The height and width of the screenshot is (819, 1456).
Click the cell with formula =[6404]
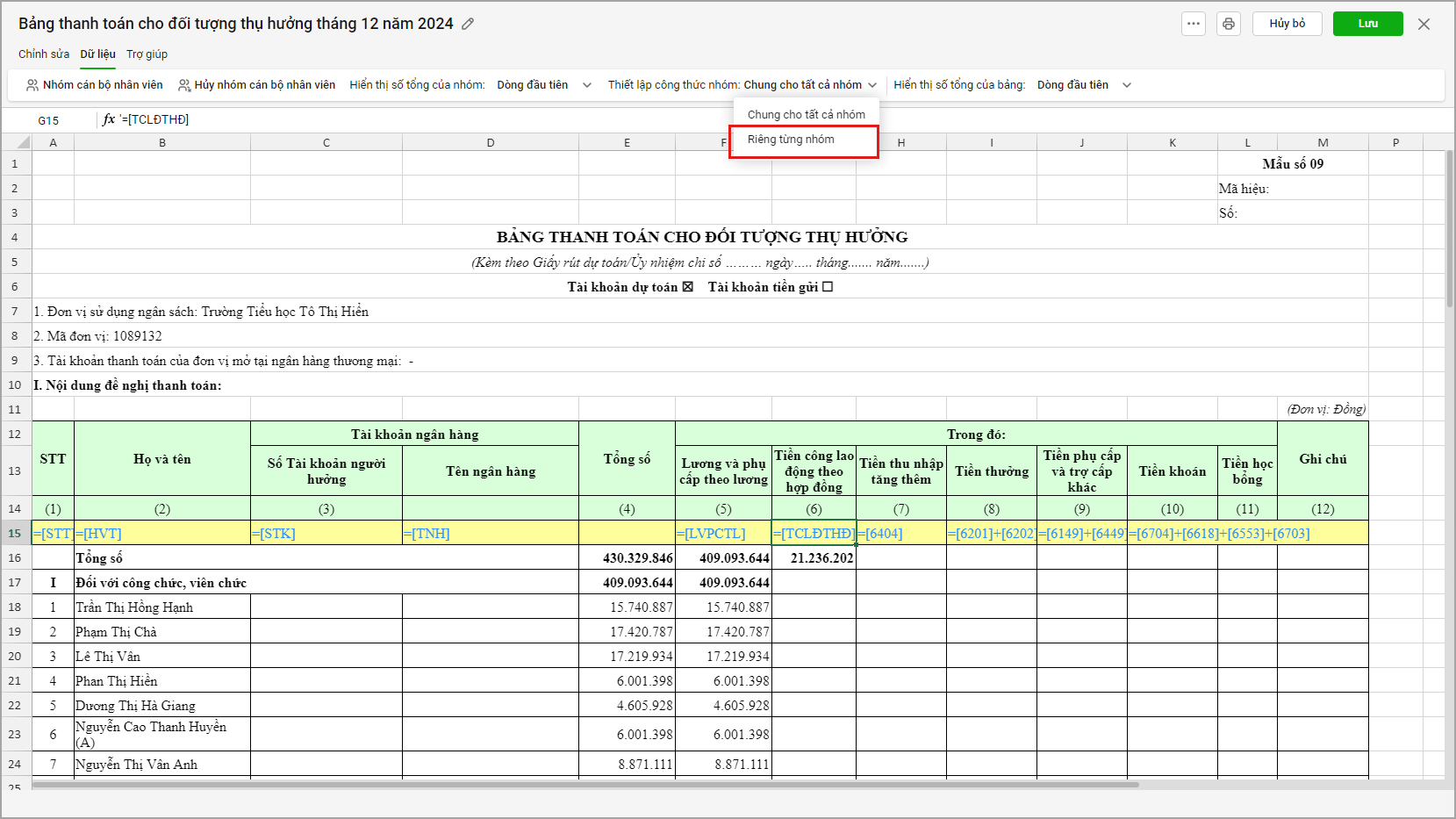coord(901,533)
